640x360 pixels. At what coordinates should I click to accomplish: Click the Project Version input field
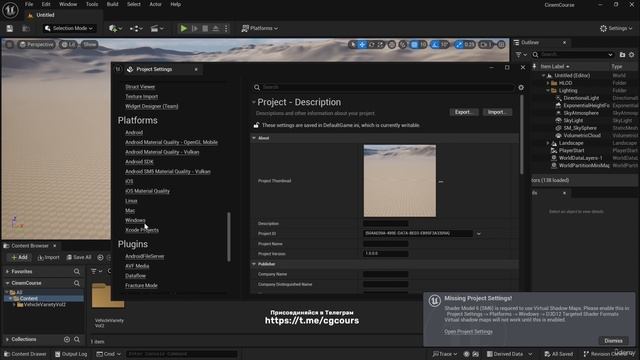385,253
